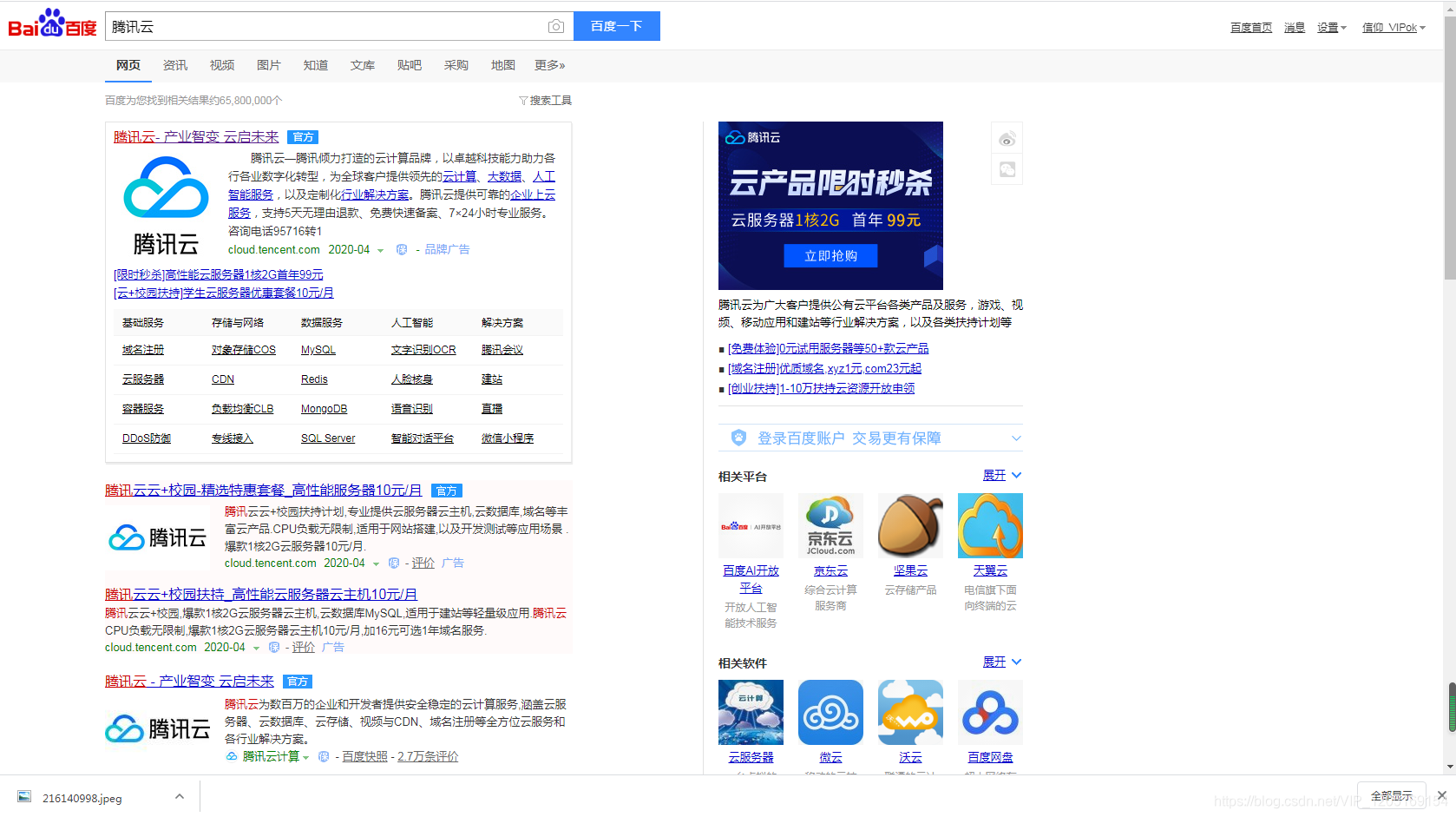Click the Tencent Cloud logo in the fourth result
Image resolution: width=1456 pixels, height=817 pixels.
158,728
